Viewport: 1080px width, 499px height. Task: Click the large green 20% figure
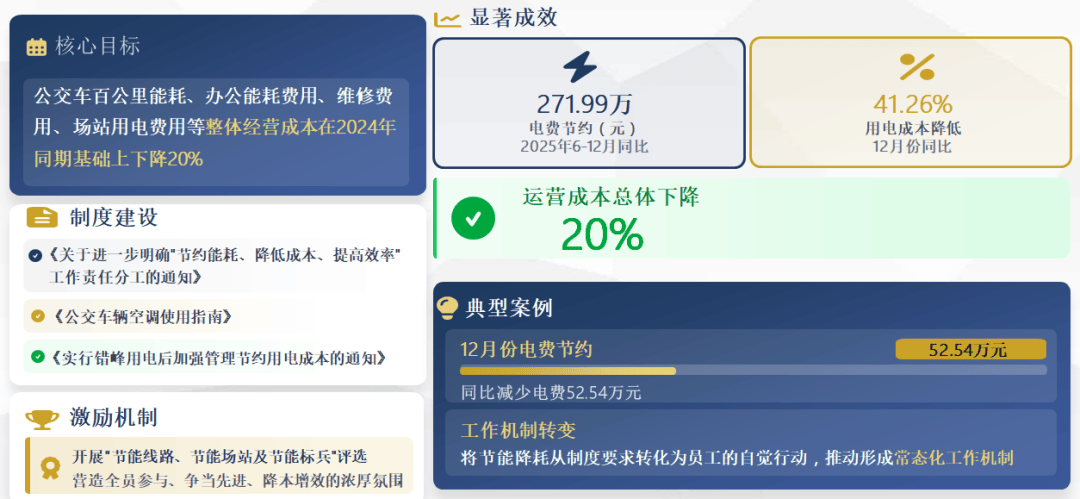coord(601,234)
